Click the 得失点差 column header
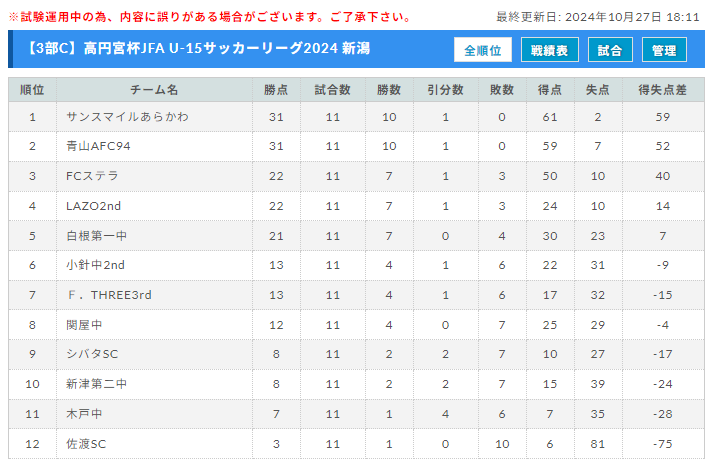 tap(663, 90)
